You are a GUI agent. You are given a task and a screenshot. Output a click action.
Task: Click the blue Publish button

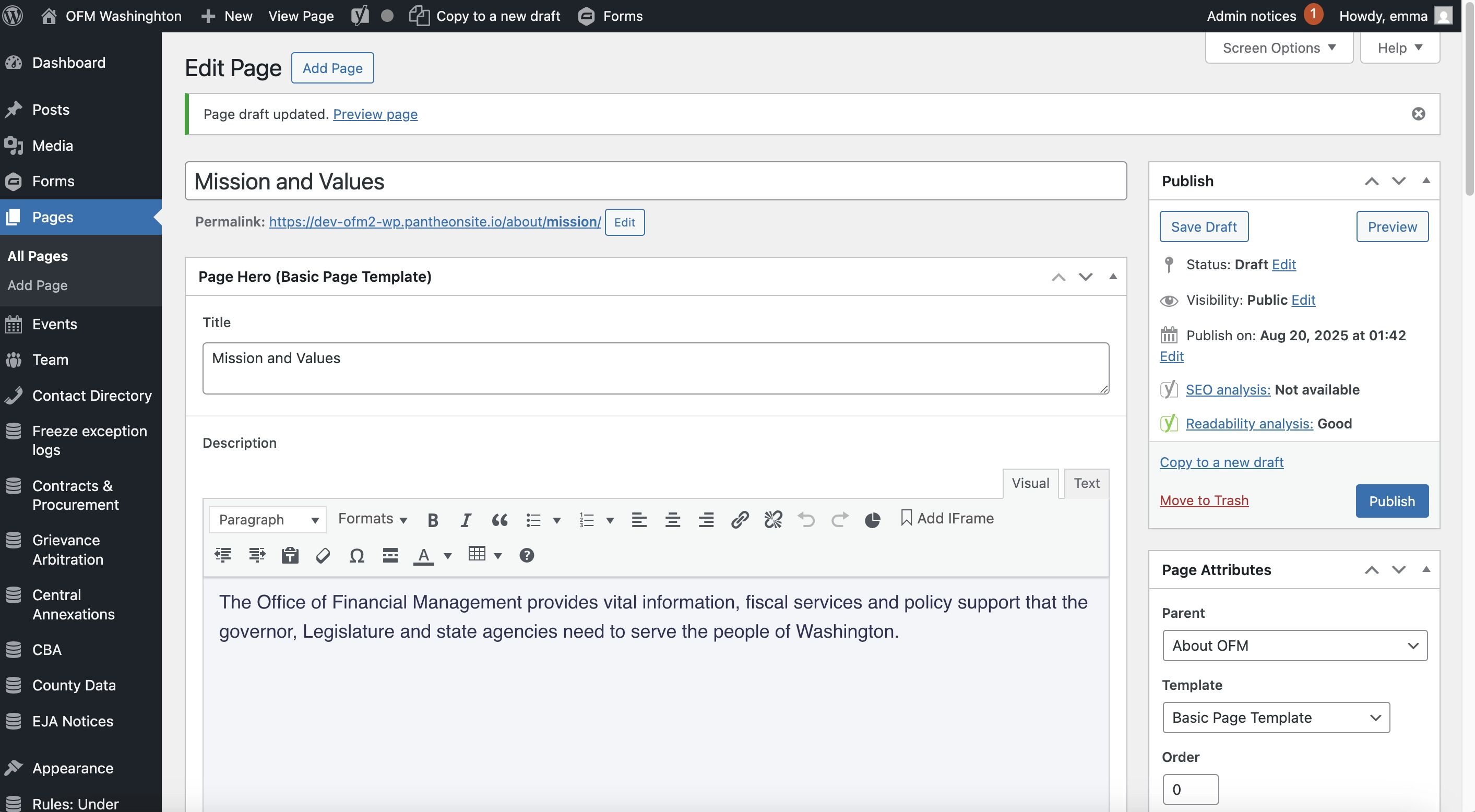(1391, 501)
